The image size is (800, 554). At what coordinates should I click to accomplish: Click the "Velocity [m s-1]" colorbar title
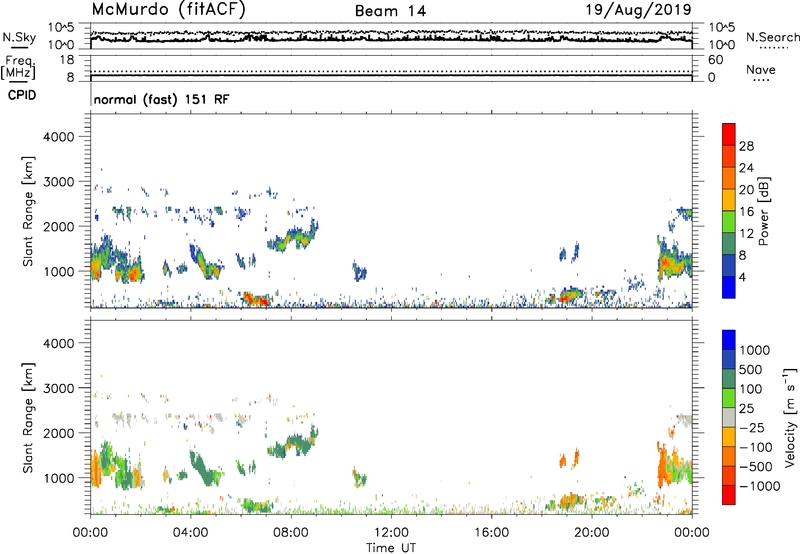[790, 418]
